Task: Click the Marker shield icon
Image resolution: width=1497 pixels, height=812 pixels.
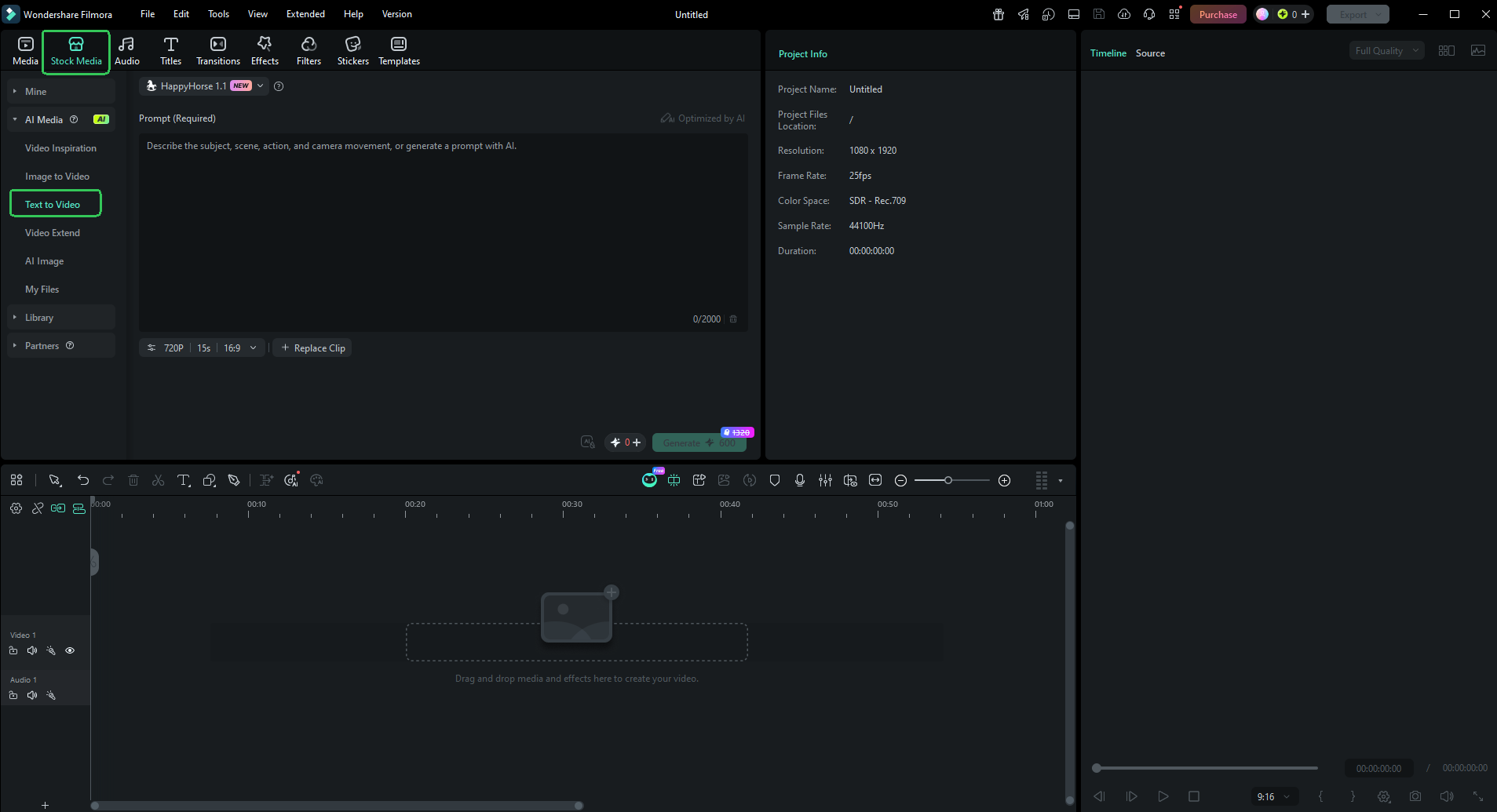Action: click(x=775, y=480)
